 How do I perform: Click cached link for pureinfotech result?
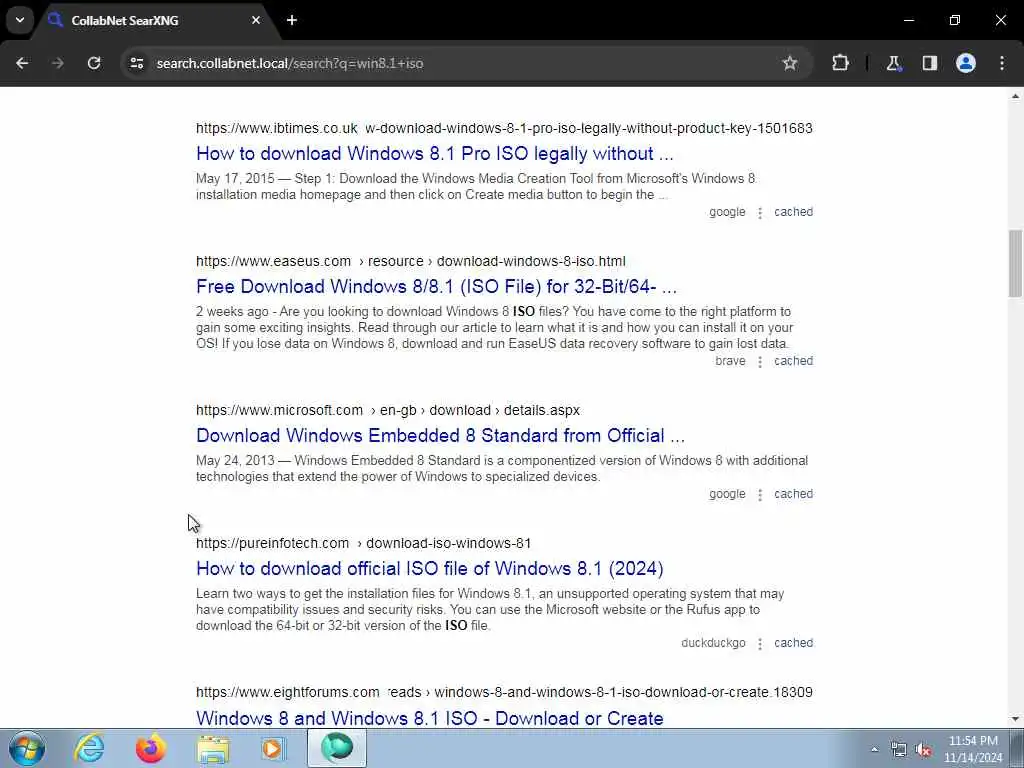coord(793,643)
